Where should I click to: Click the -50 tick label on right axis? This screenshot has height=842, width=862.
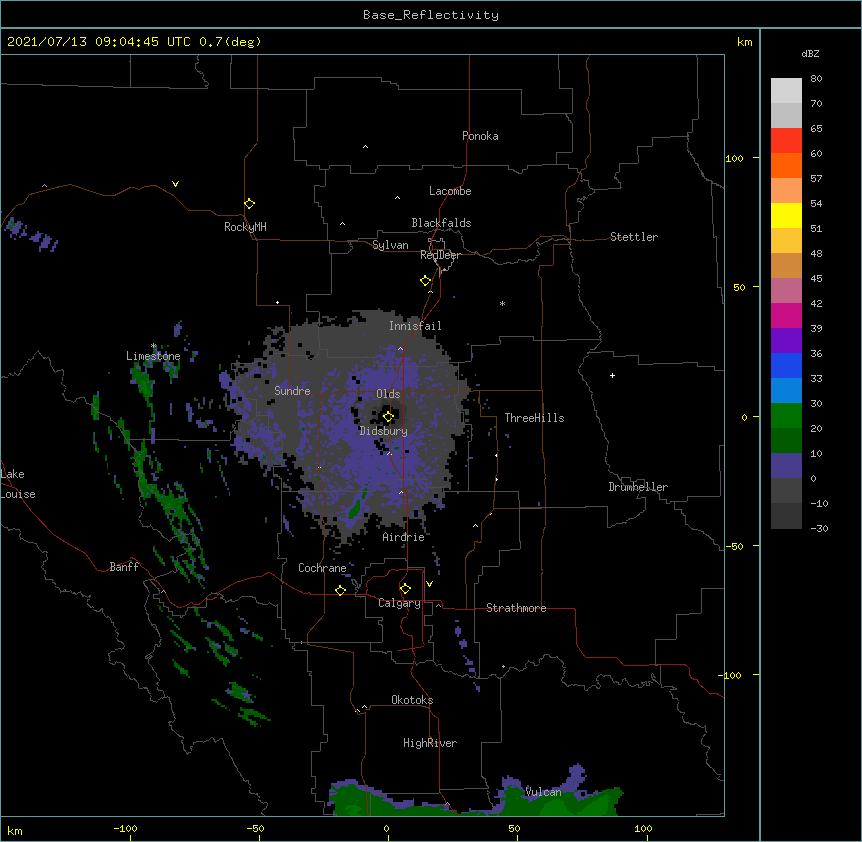click(x=734, y=546)
